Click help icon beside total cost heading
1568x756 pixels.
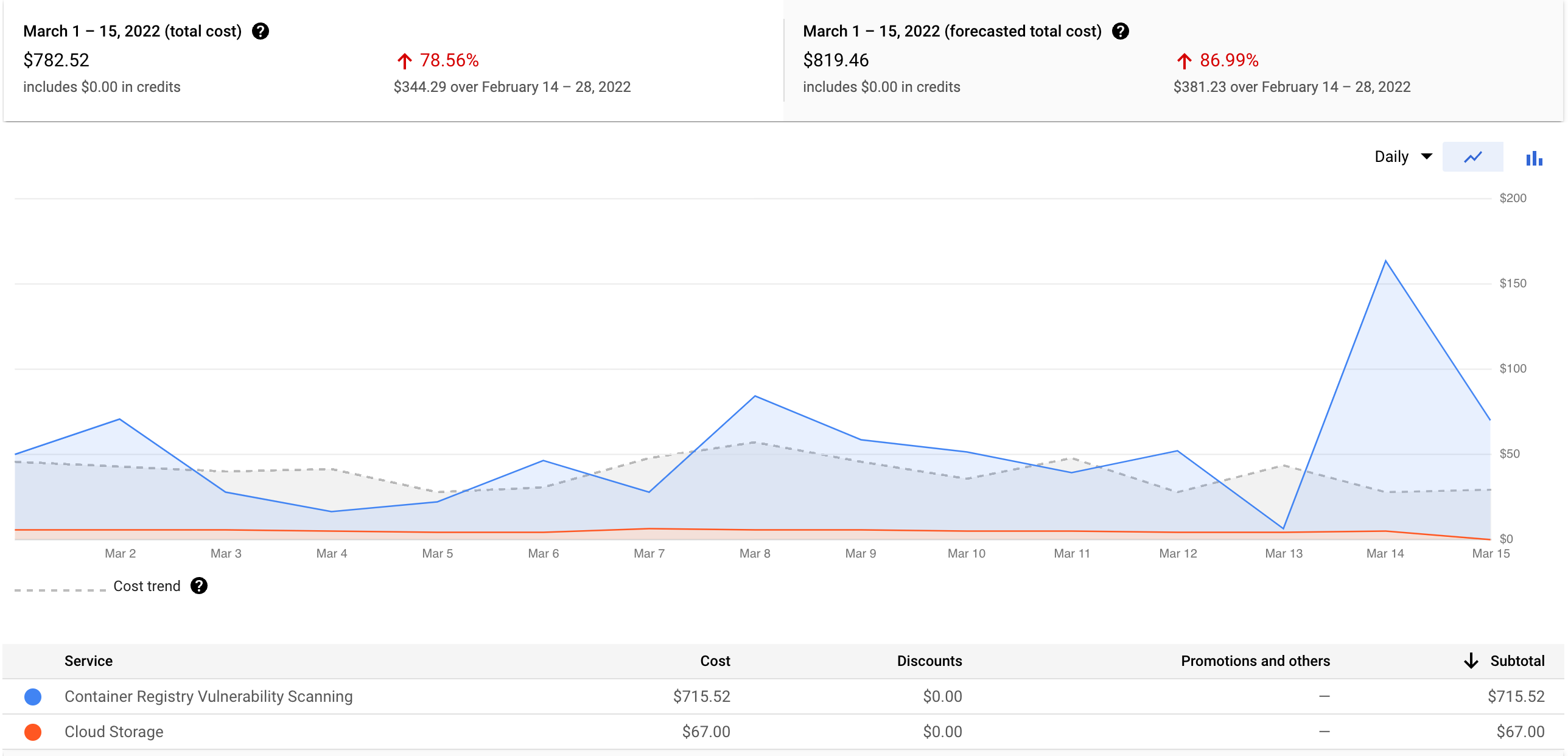[x=261, y=31]
